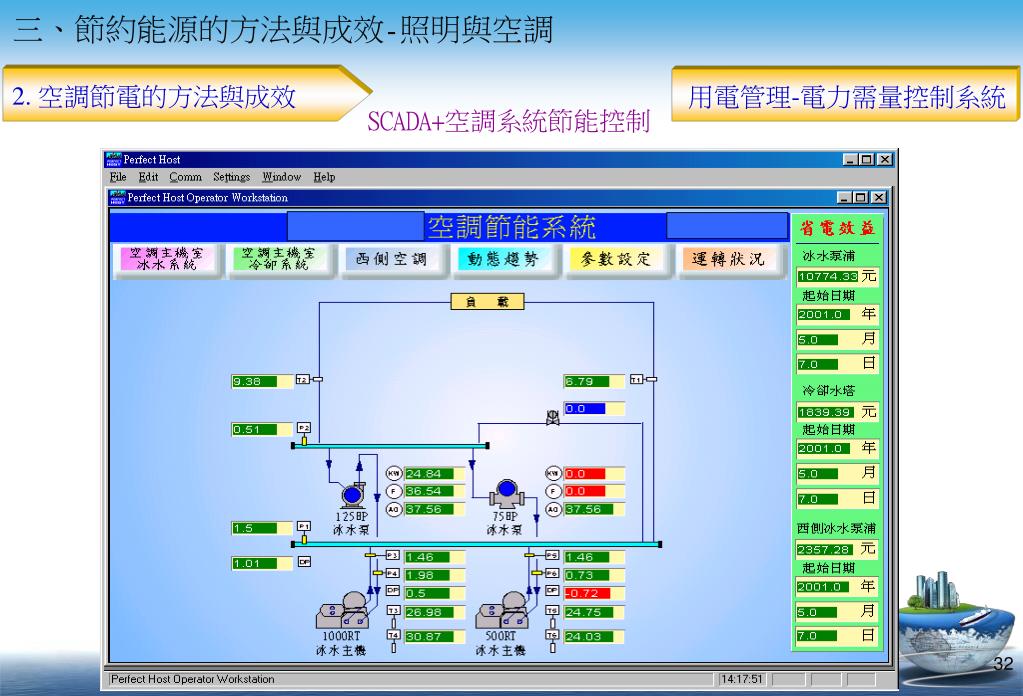Open the Settings menu
This screenshot has height=696, width=1023.
tap(231, 177)
